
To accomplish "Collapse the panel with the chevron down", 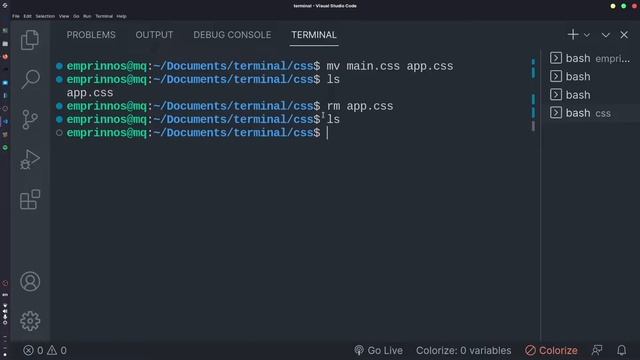I will tap(605, 35).
